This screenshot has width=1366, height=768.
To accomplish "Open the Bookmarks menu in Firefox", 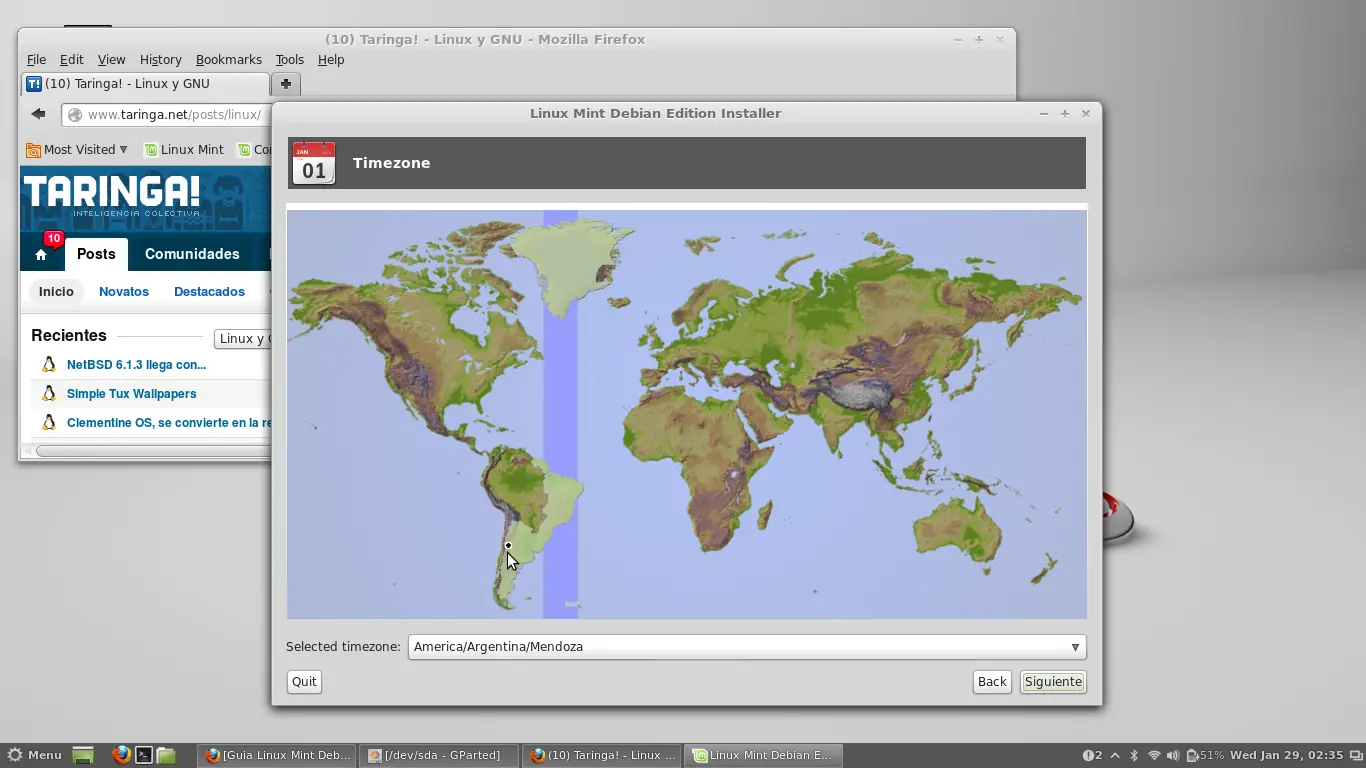I will click(228, 60).
